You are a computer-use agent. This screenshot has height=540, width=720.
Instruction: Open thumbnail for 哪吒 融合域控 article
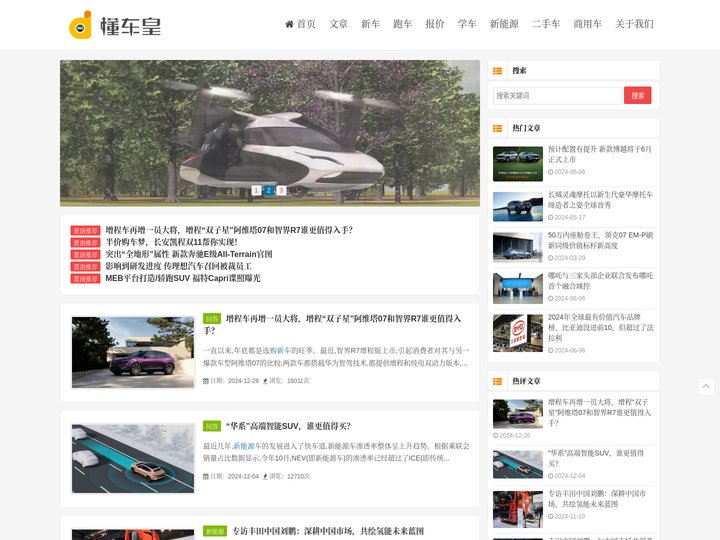click(x=518, y=288)
